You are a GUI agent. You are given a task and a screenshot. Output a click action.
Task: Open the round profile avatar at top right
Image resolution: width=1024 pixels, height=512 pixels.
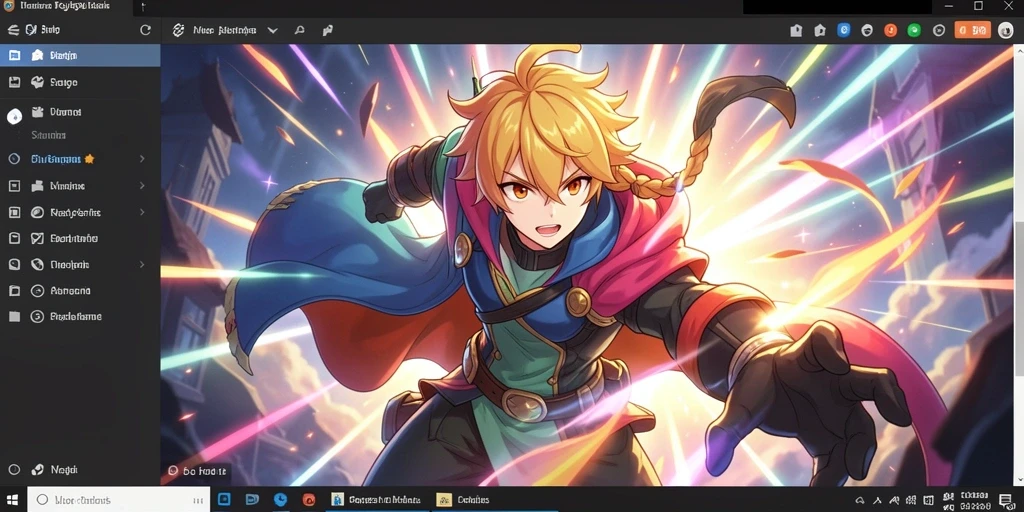coord(1006,30)
